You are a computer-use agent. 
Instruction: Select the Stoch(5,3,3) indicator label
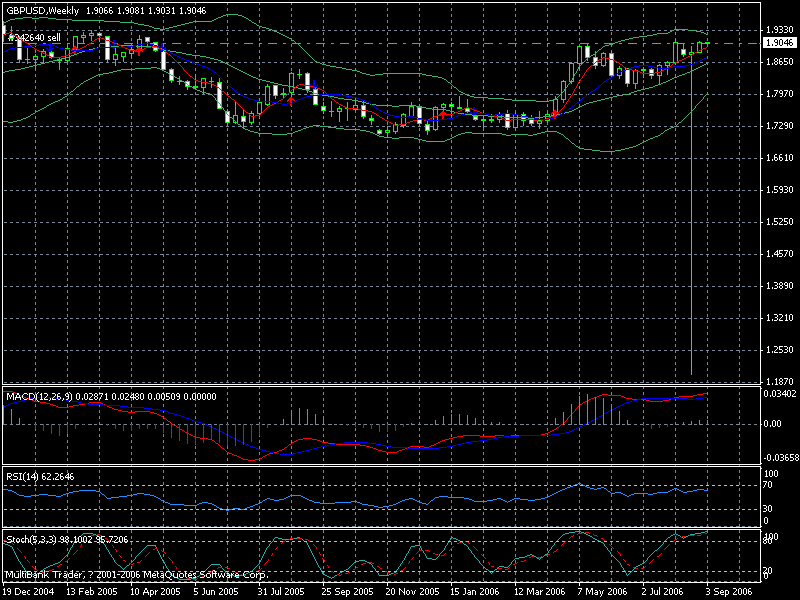tap(28, 539)
